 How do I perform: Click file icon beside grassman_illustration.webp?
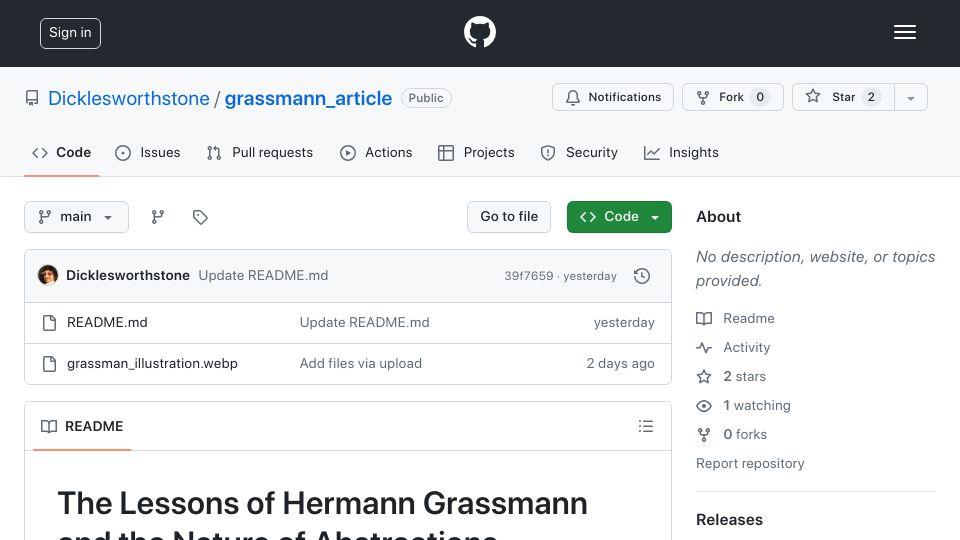pos(50,364)
